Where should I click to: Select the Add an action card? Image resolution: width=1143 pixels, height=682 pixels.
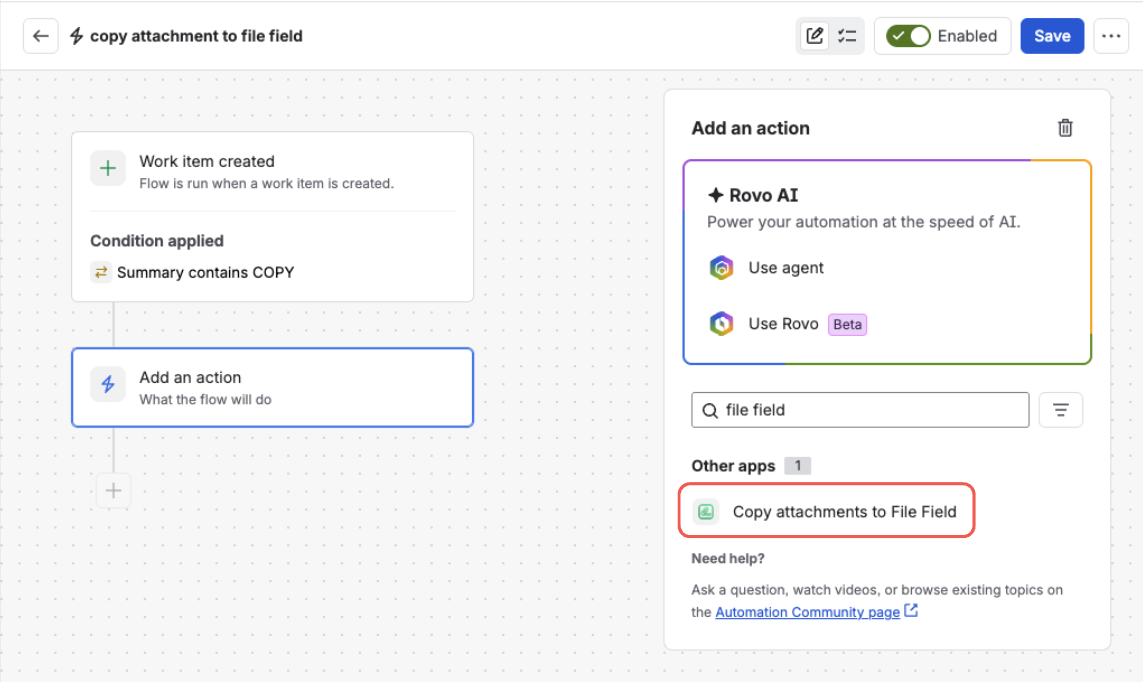[272, 388]
